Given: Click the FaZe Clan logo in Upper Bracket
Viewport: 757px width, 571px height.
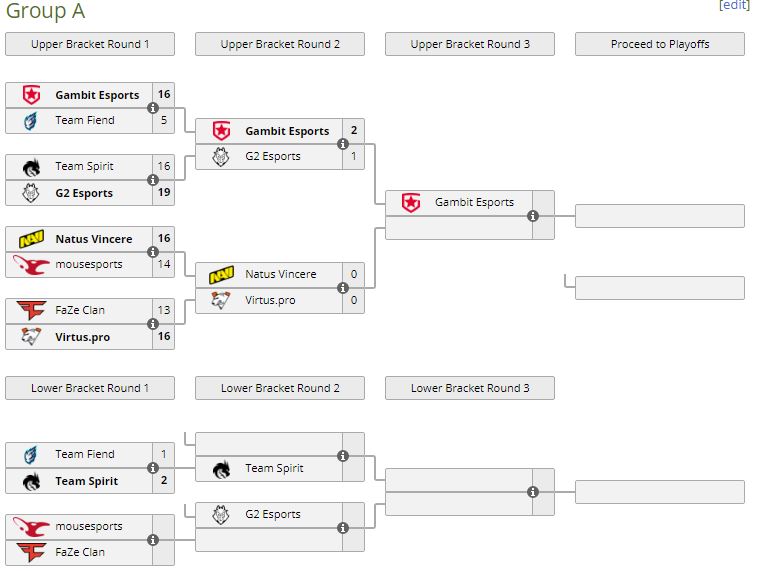Looking at the screenshot, I should pyautogui.click(x=31, y=310).
